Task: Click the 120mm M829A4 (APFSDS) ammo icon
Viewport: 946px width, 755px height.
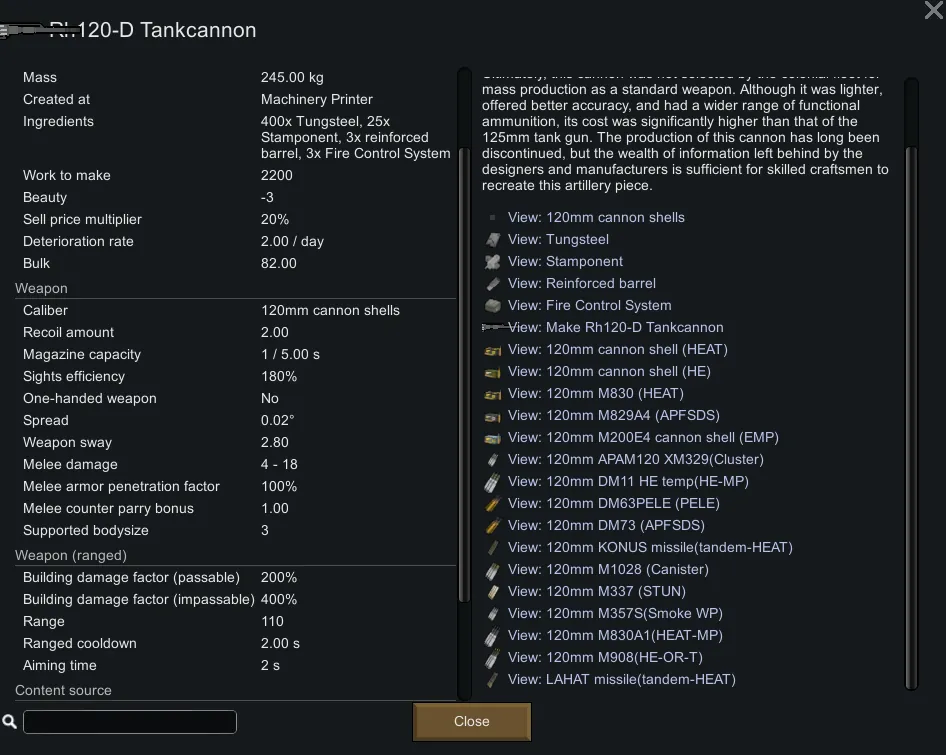Action: 492,416
